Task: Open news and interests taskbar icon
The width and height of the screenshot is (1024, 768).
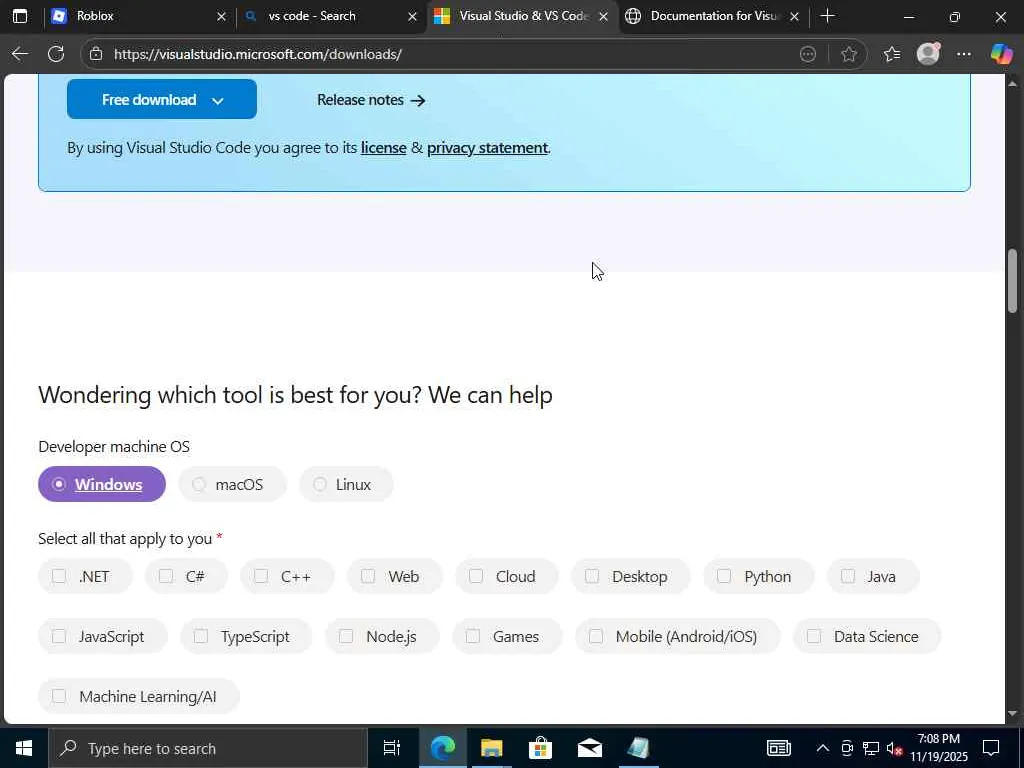Action: [778, 748]
